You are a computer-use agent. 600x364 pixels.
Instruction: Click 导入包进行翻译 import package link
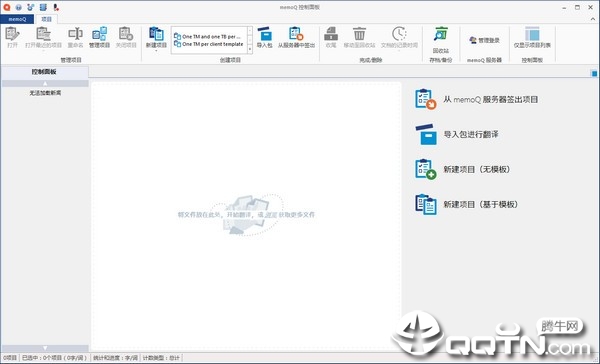(x=457, y=134)
